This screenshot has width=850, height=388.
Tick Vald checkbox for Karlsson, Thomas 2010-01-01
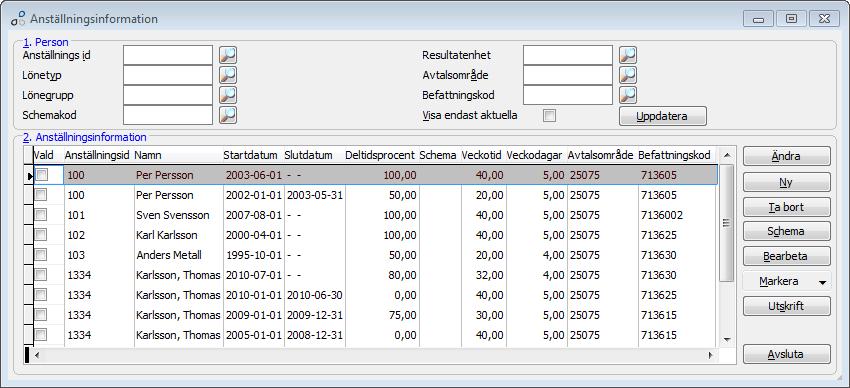click(x=41, y=295)
